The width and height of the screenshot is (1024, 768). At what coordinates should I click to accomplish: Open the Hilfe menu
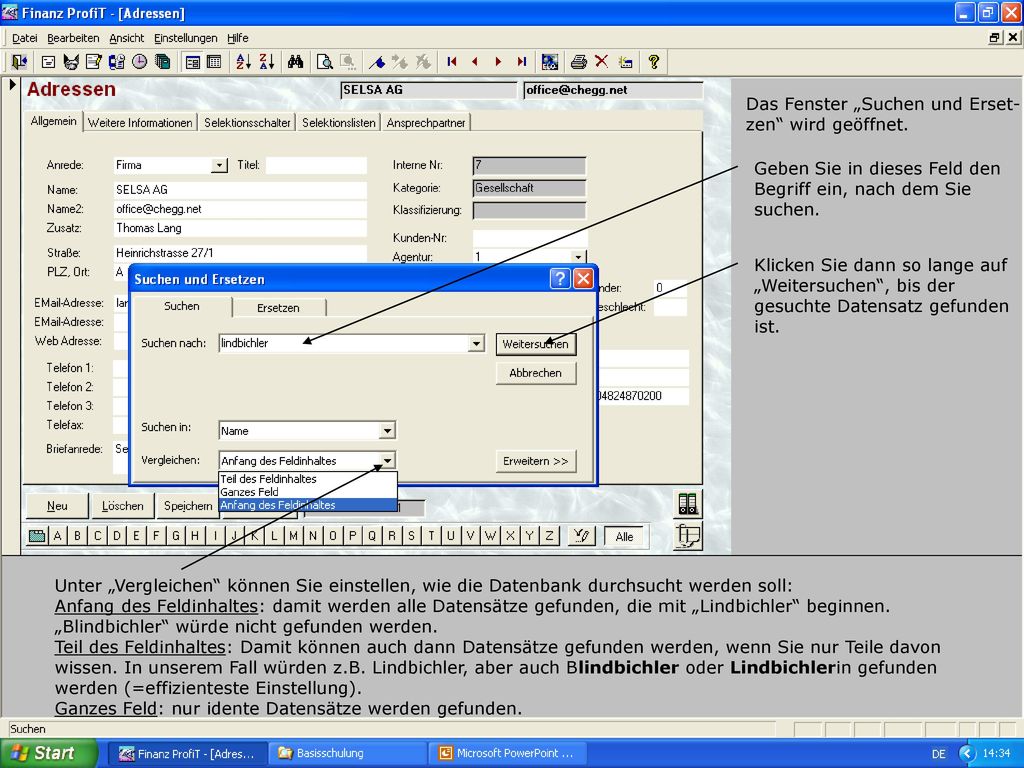click(x=238, y=38)
